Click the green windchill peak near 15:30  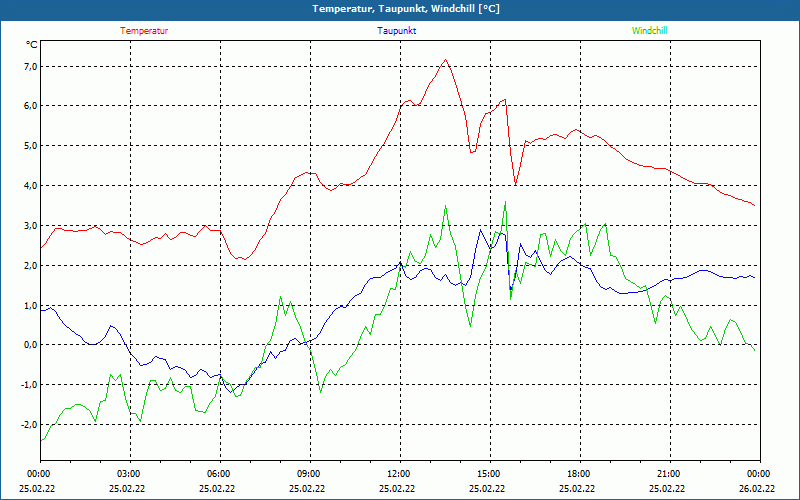point(505,202)
